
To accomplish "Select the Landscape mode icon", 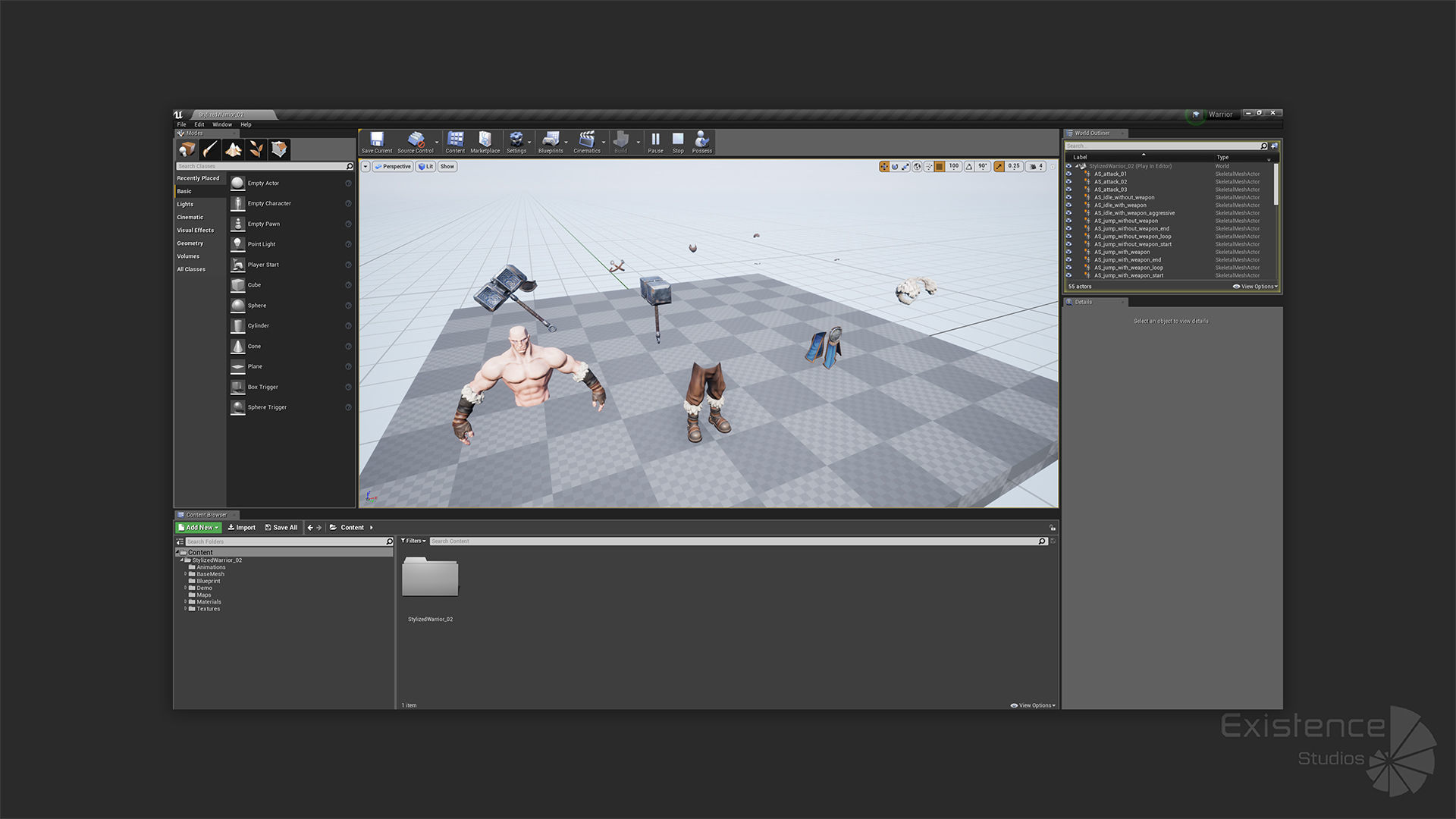I will click(x=233, y=149).
